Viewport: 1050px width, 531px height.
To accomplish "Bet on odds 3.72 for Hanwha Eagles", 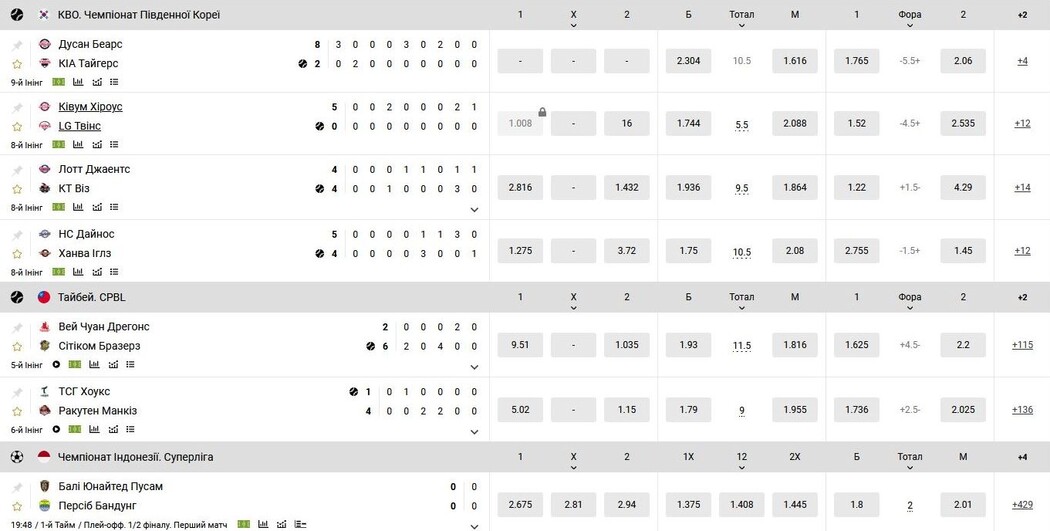I will 627,251.
